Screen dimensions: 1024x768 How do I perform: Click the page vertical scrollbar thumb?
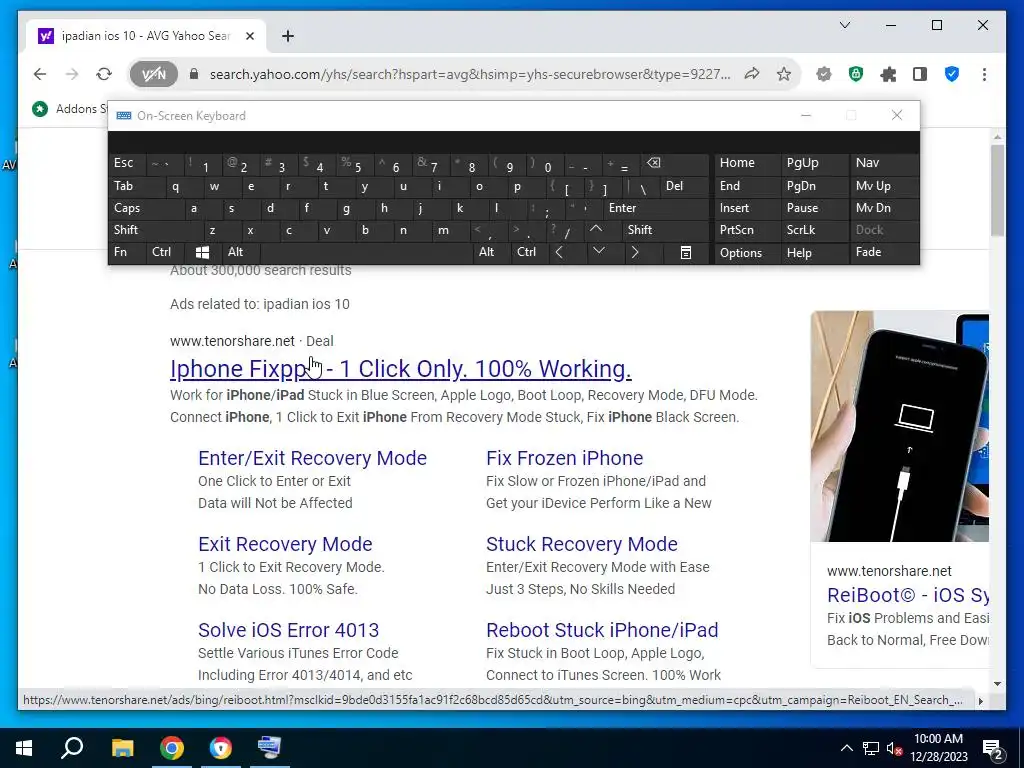(x=997, y=190)
